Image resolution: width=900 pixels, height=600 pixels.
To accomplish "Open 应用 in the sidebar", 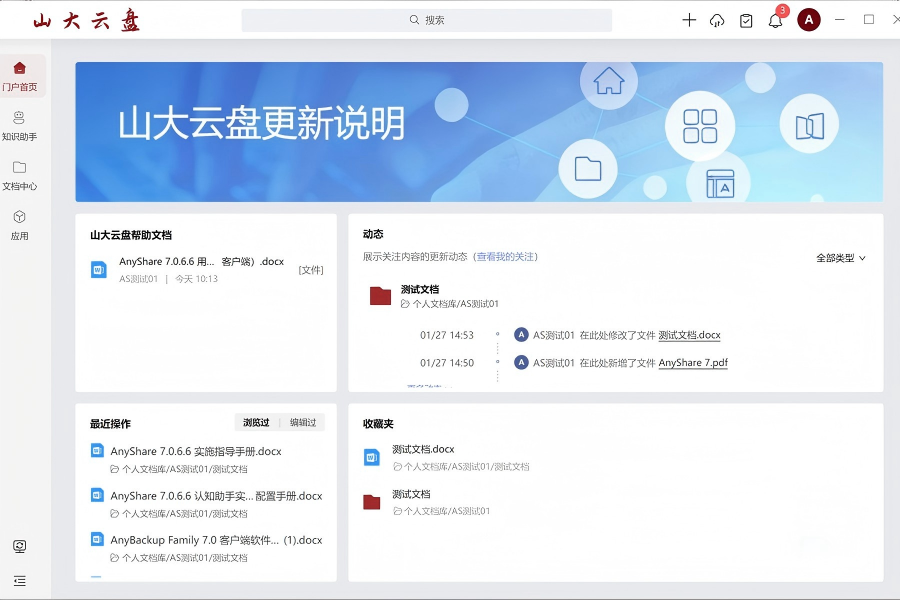I will pyautogui.click(x=20, y=225).
